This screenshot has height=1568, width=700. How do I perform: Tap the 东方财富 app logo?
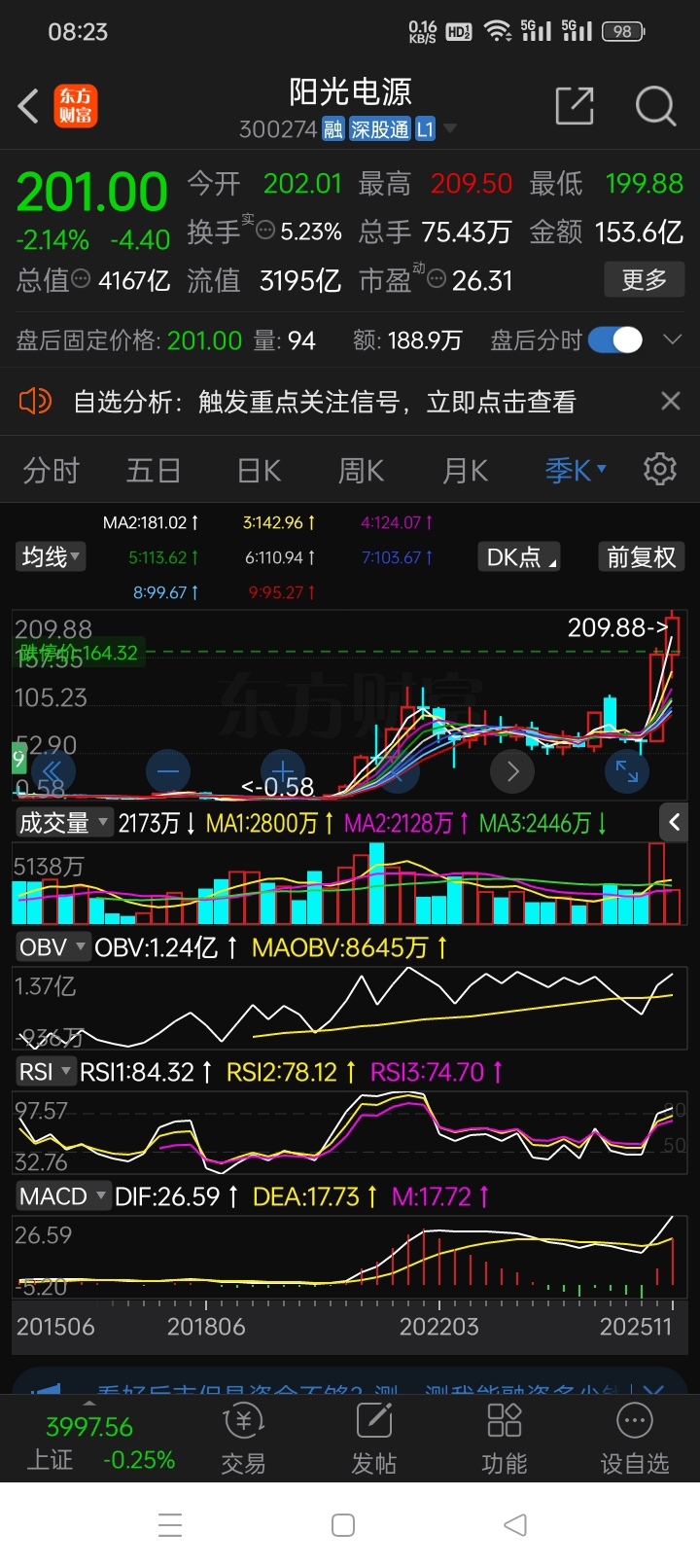tap(76, 106)
